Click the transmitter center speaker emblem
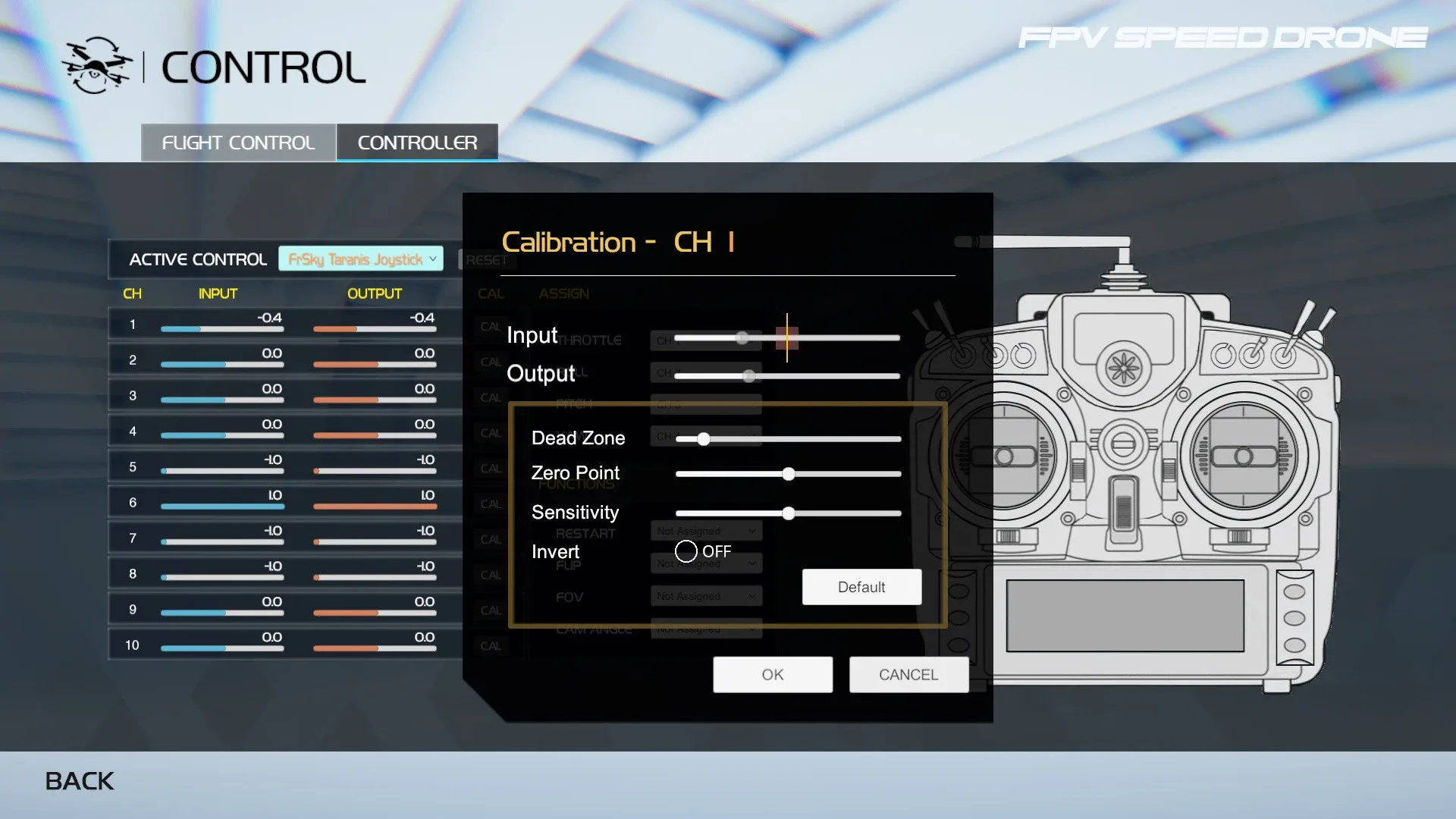1456x819 pixels. pos(1123,369)
